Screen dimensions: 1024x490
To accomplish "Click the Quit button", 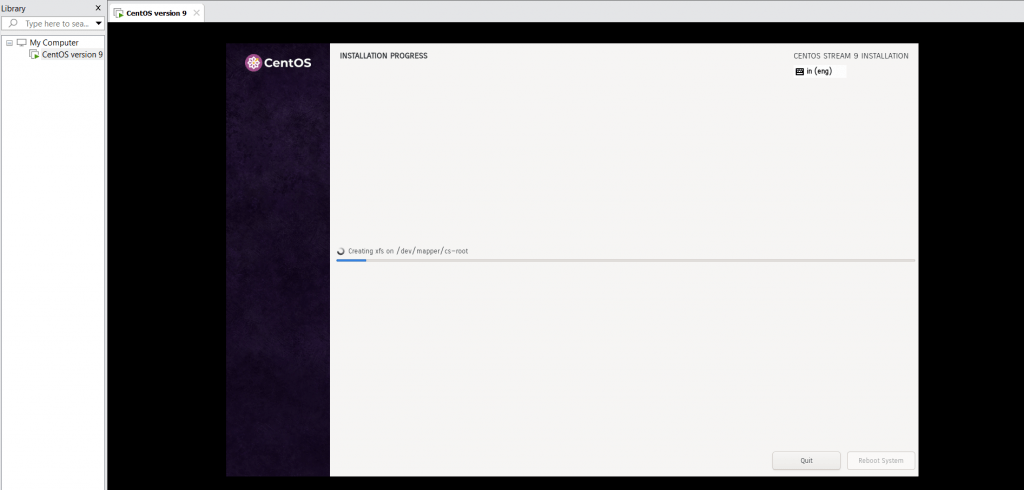I will [x=807, y=461].
